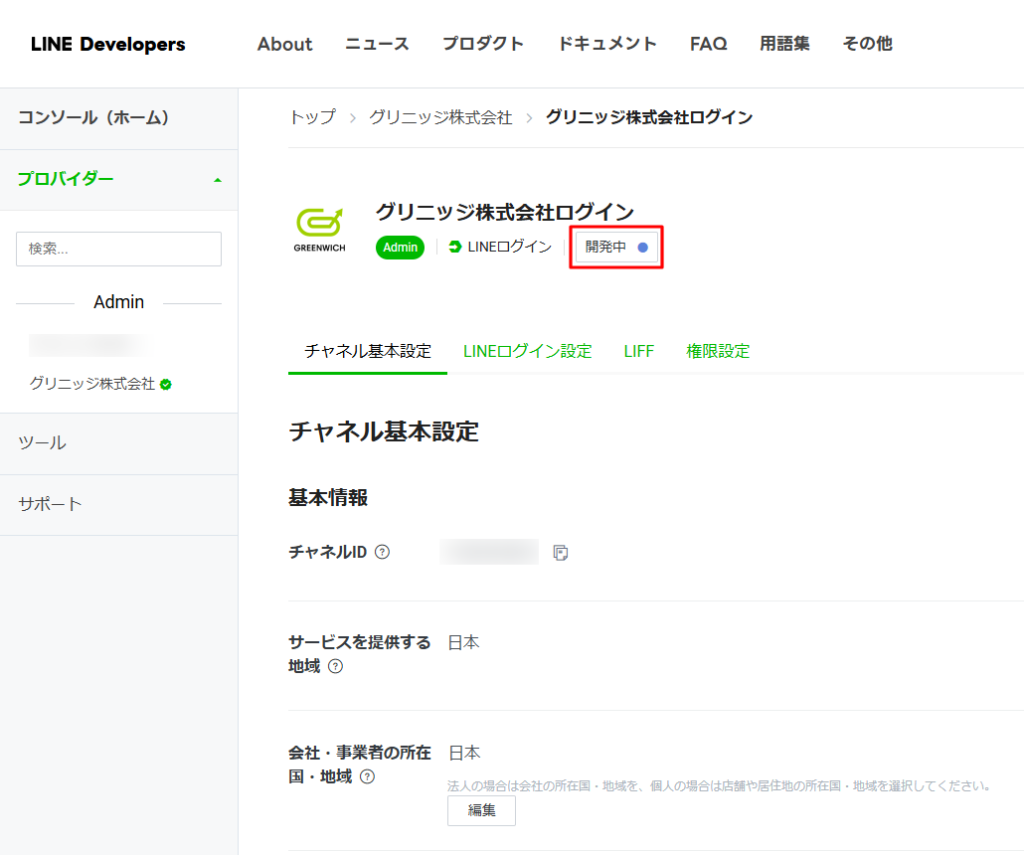Viewport: 1024px width, 855px height.
Task: Select グリニッジ株式会社 provider in sidebar
Action: point(92,383)
